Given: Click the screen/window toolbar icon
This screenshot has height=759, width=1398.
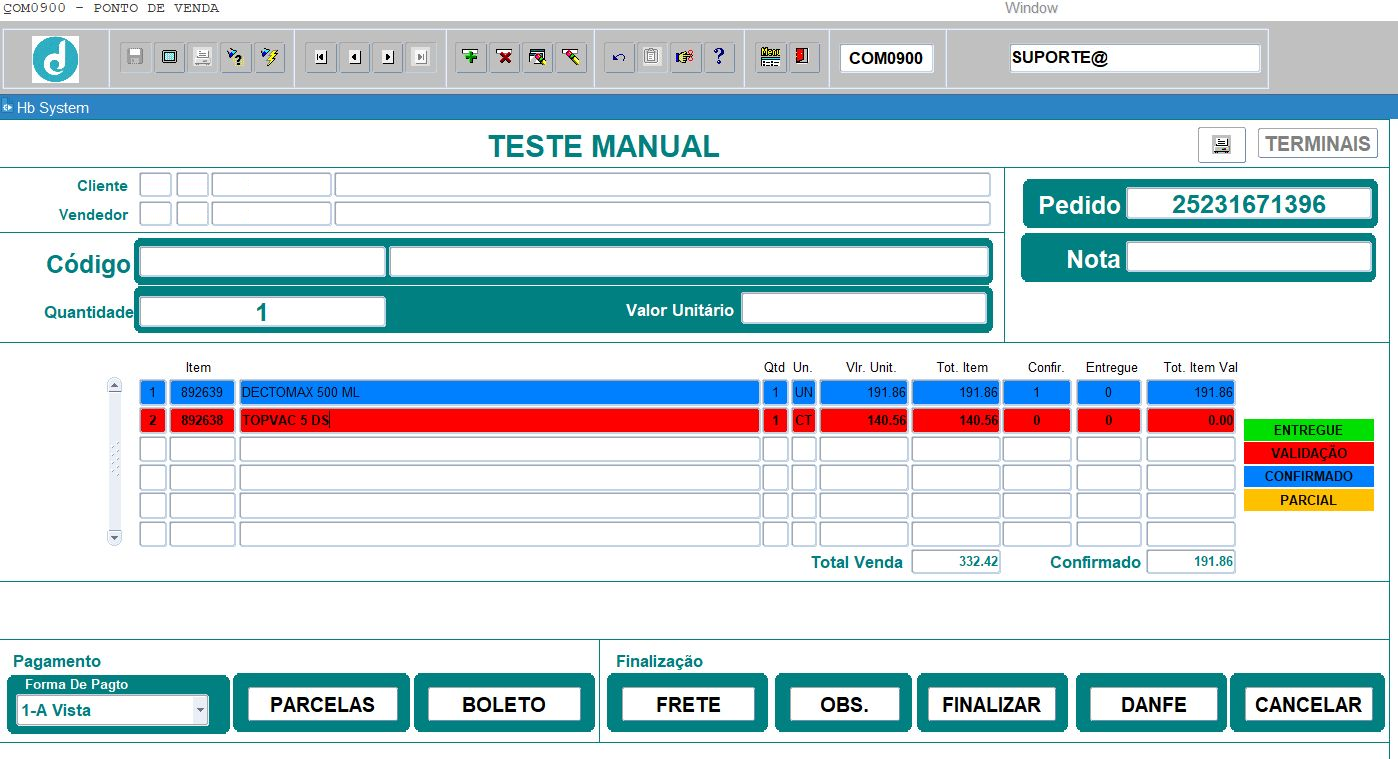Looking at the screenshot, I should (x=169, y=57).
